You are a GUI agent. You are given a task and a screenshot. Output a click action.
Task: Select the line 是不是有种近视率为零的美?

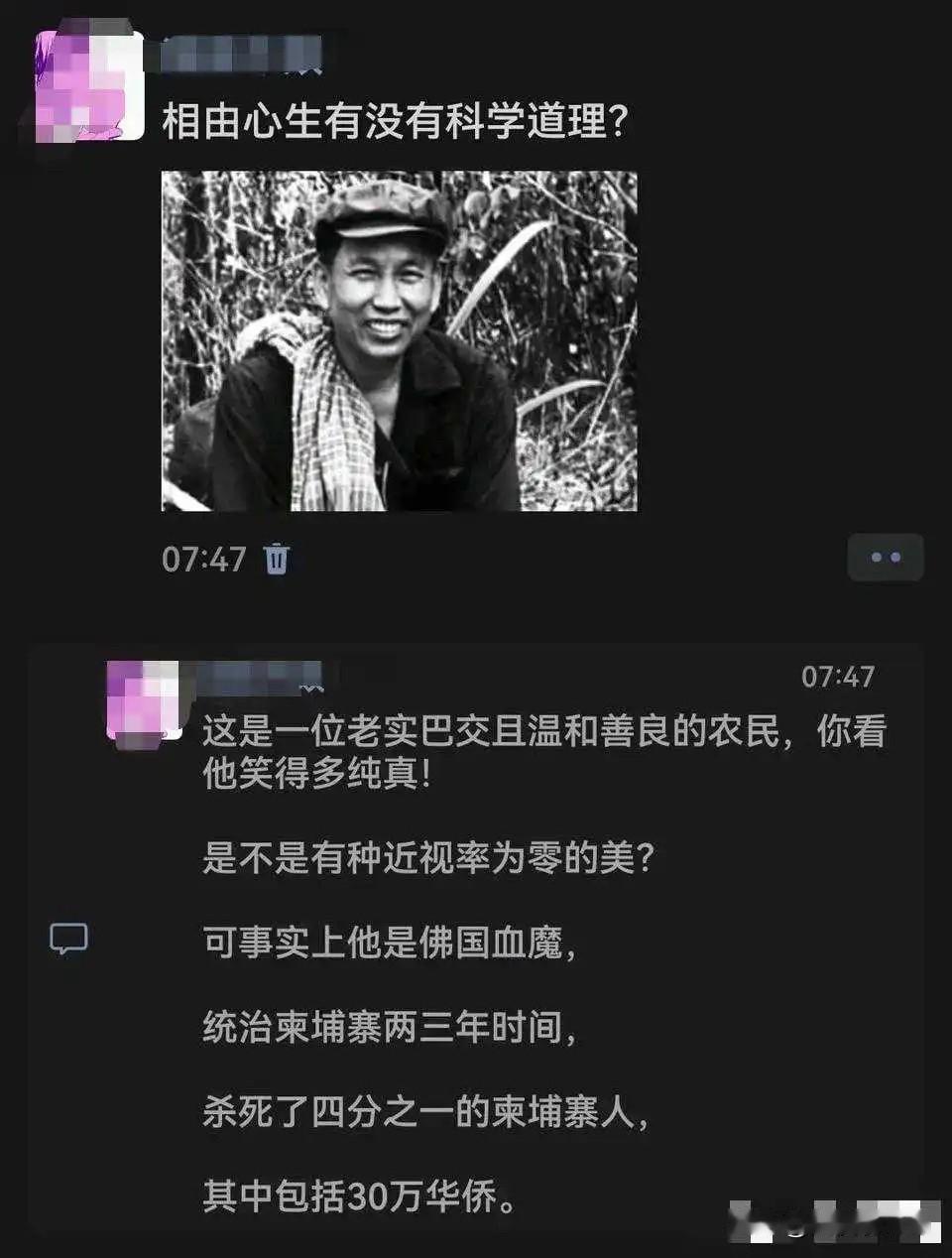click(x=428, y=857)
